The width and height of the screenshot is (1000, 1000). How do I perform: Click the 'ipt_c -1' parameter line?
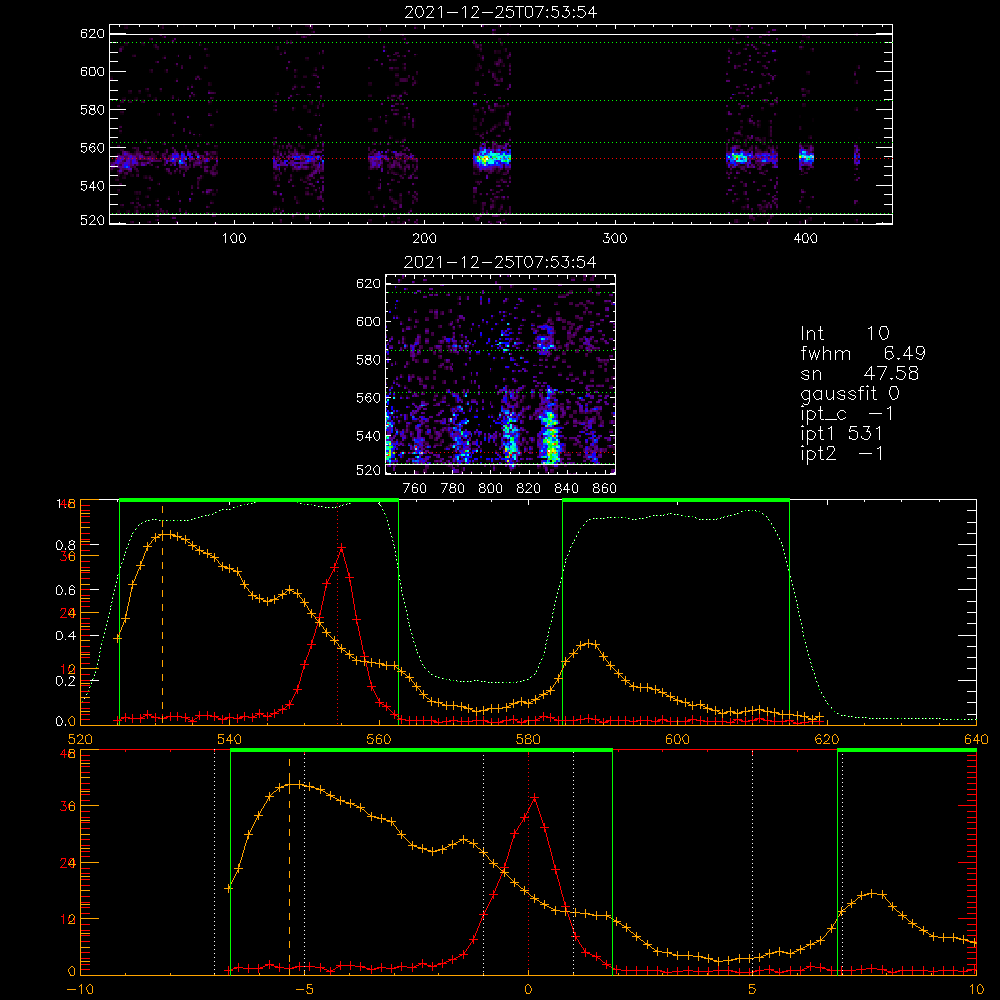[x=847, y=414]
